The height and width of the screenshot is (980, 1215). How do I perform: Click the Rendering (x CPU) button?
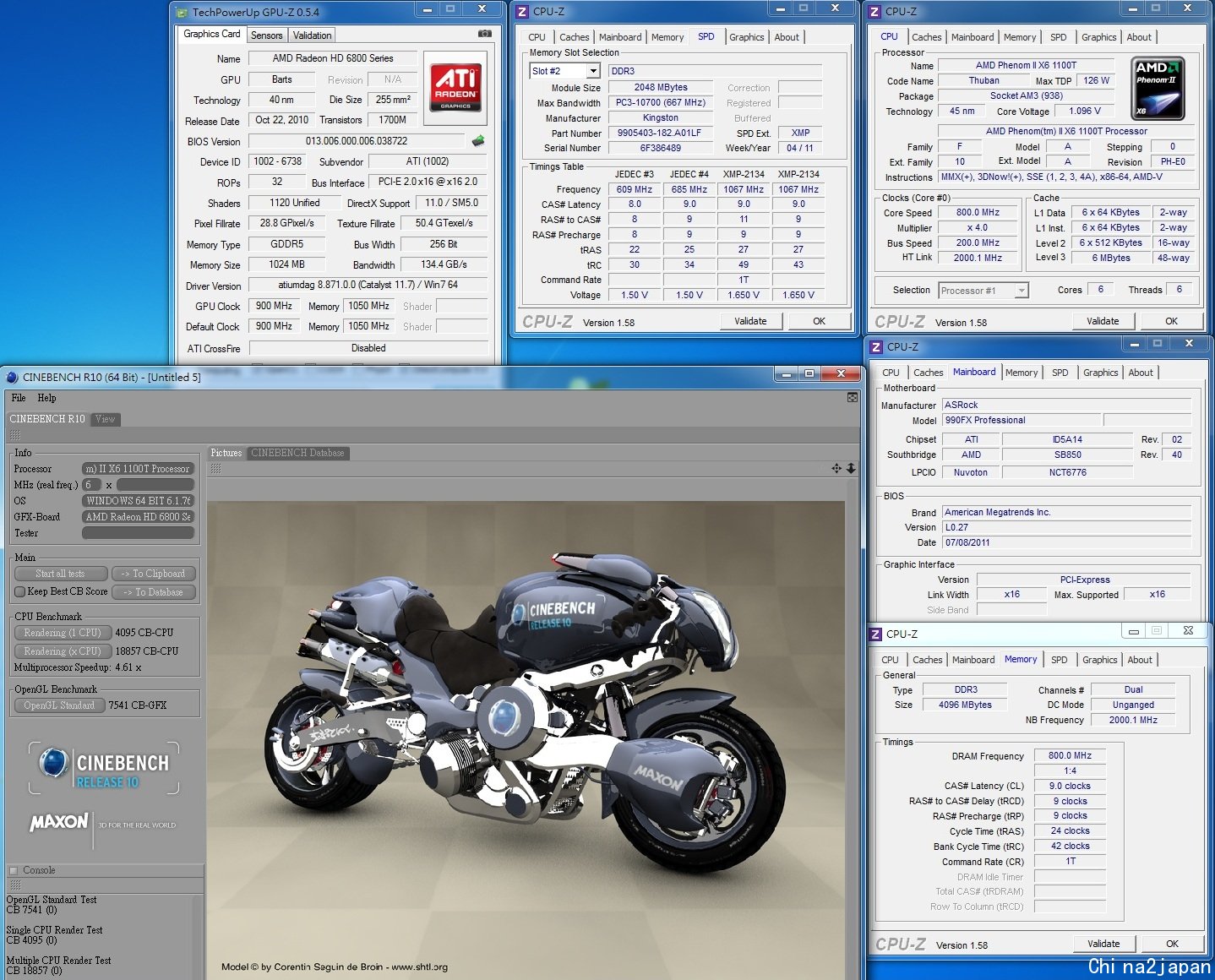click(63, 651)
